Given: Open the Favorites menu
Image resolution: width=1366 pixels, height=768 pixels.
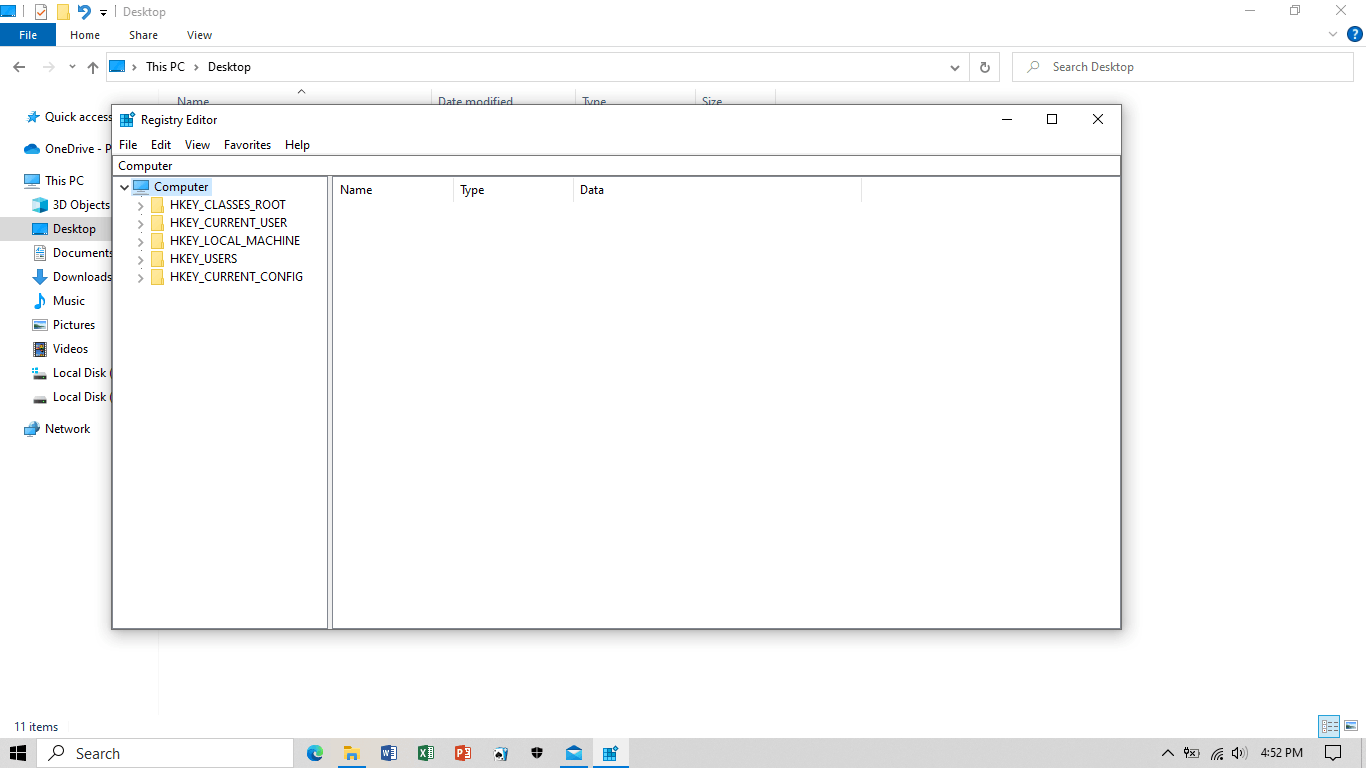Looking at the screenshot, I should click(x=247, y=145).
